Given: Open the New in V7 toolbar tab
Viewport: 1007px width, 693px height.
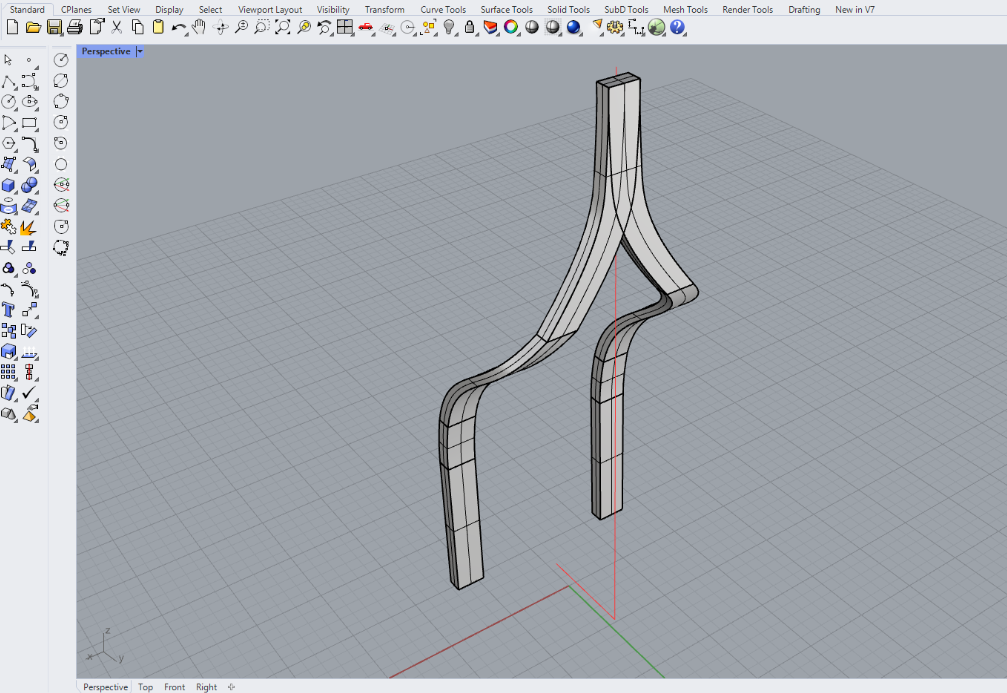Looking at the screenshot, I should [x=855, y=10].
